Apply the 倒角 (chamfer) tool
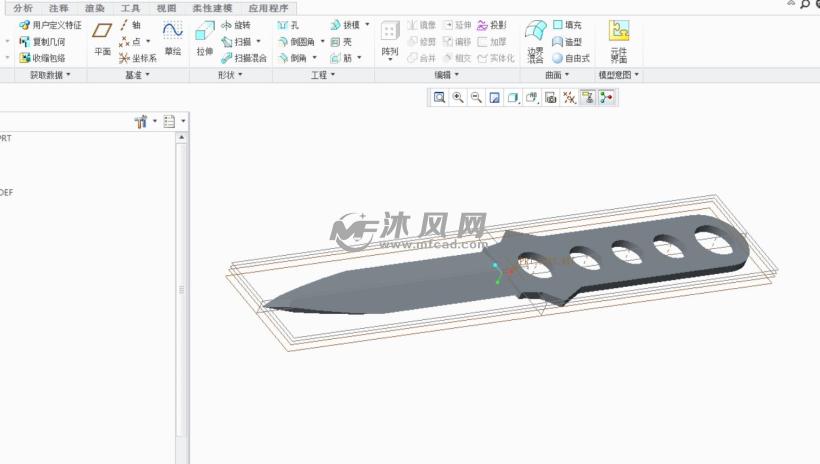820x464 pixels. (x=293, y=58)
